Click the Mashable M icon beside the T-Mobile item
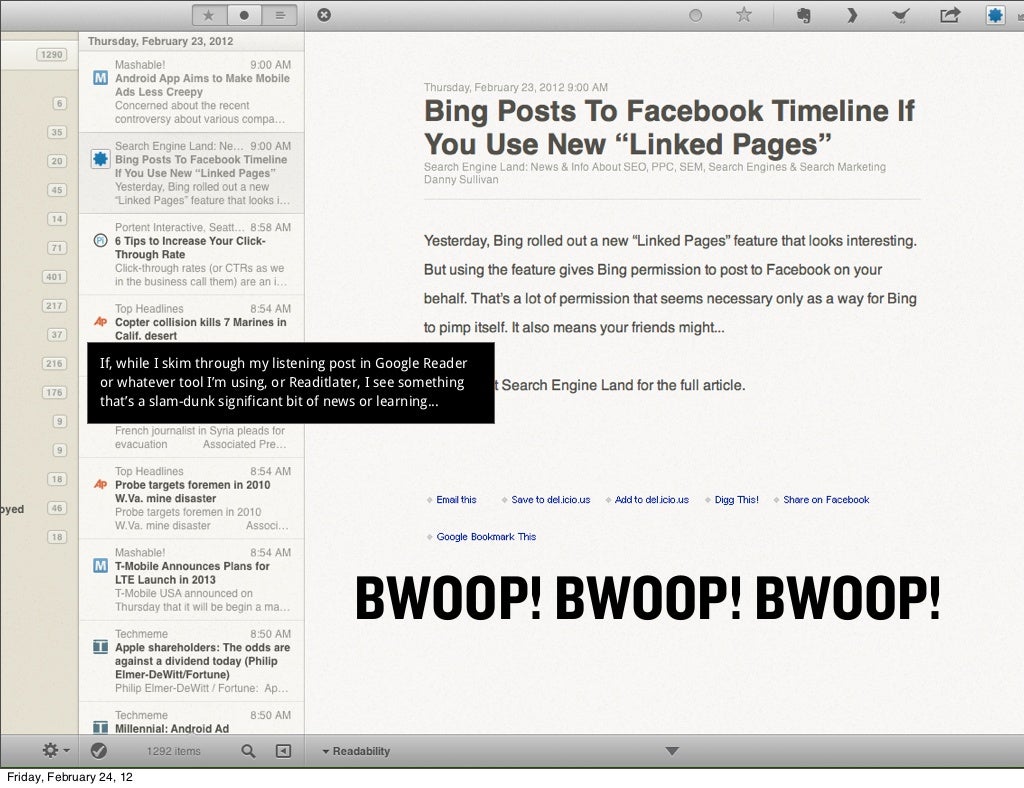This screenshot has width=1024, height=788. coord(100,565)
